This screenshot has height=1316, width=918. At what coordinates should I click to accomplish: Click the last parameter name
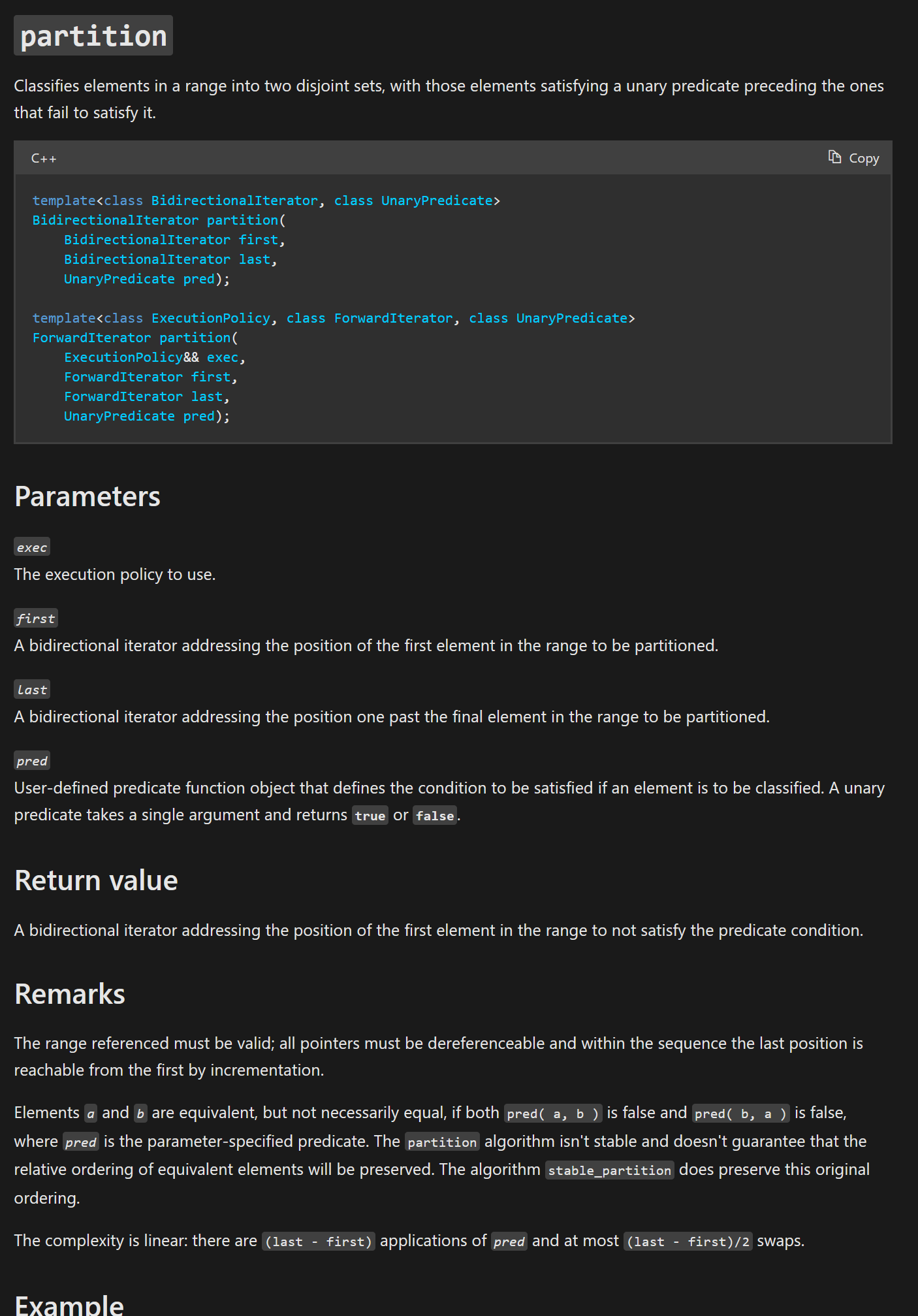(x=32, y=690)
